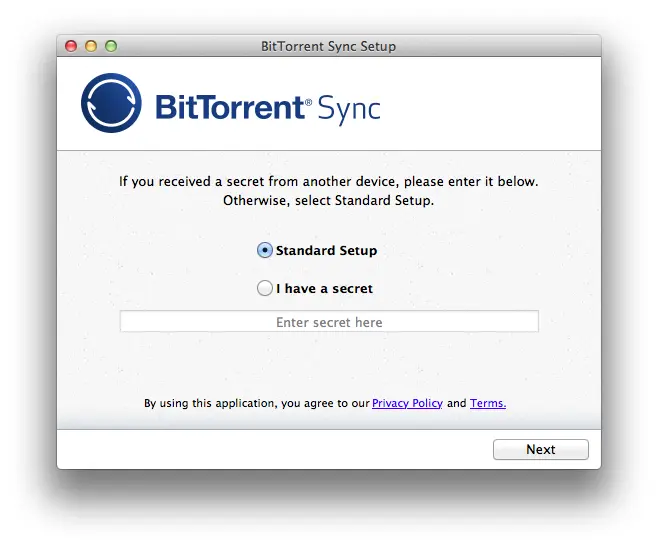This screenshot has height=548, width=658.
Task: Open the Terms link
Action: click(x=488, y=403)
